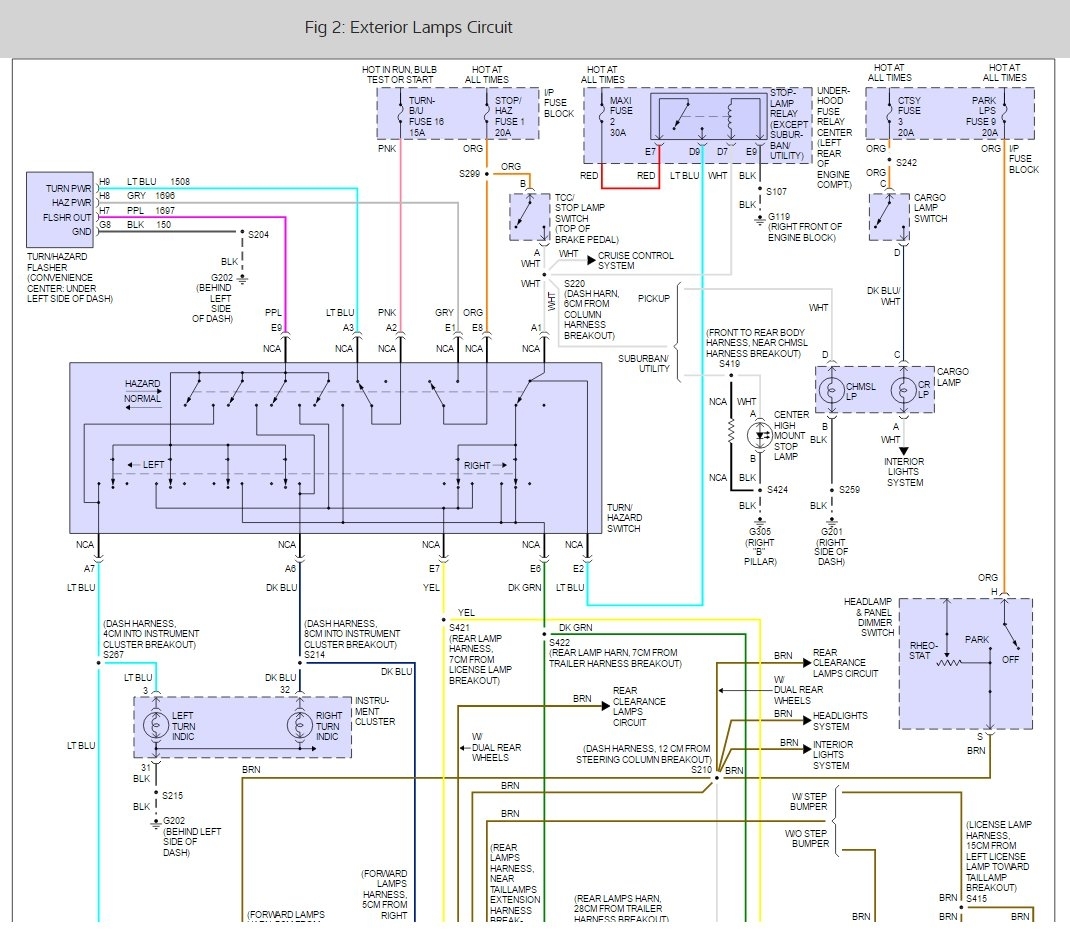The image size is (1070, 938).
Task: Click the 'UNDERHOOD FUSE RELAY CENTER' caption
Action: coord(835,138)
